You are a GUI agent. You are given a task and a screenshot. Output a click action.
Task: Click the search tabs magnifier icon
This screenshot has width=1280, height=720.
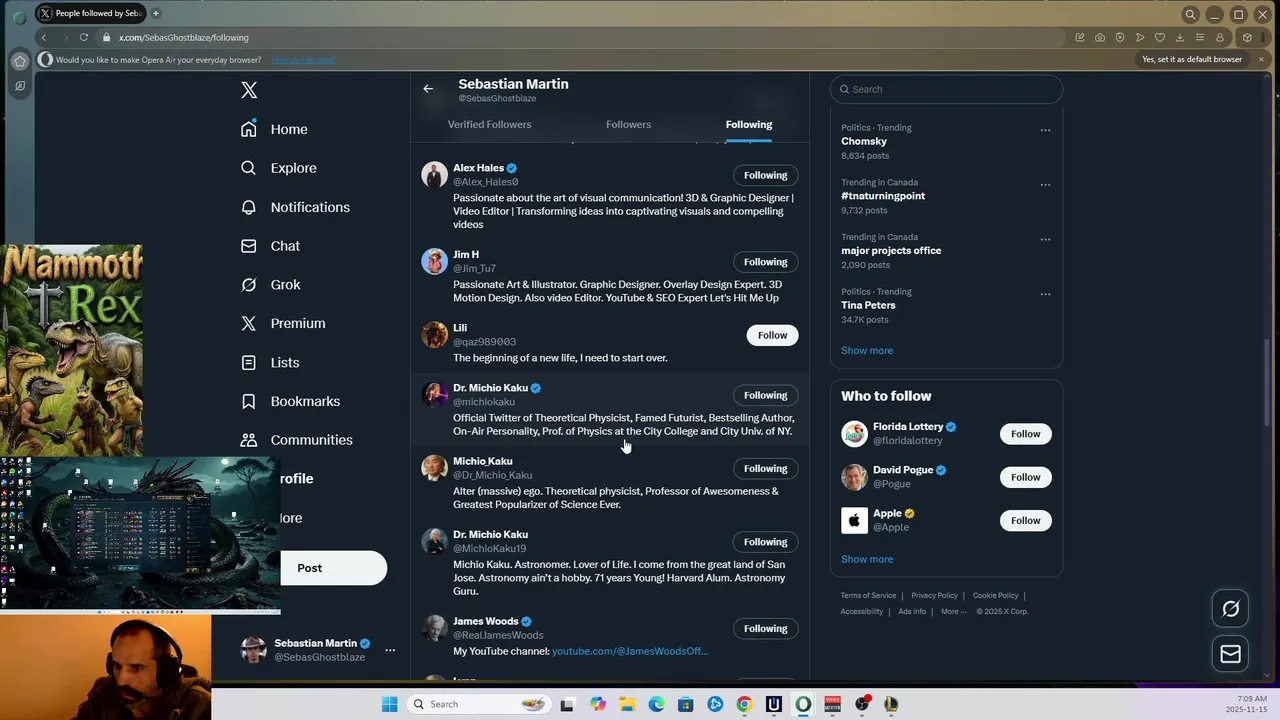click(1190, 14)
